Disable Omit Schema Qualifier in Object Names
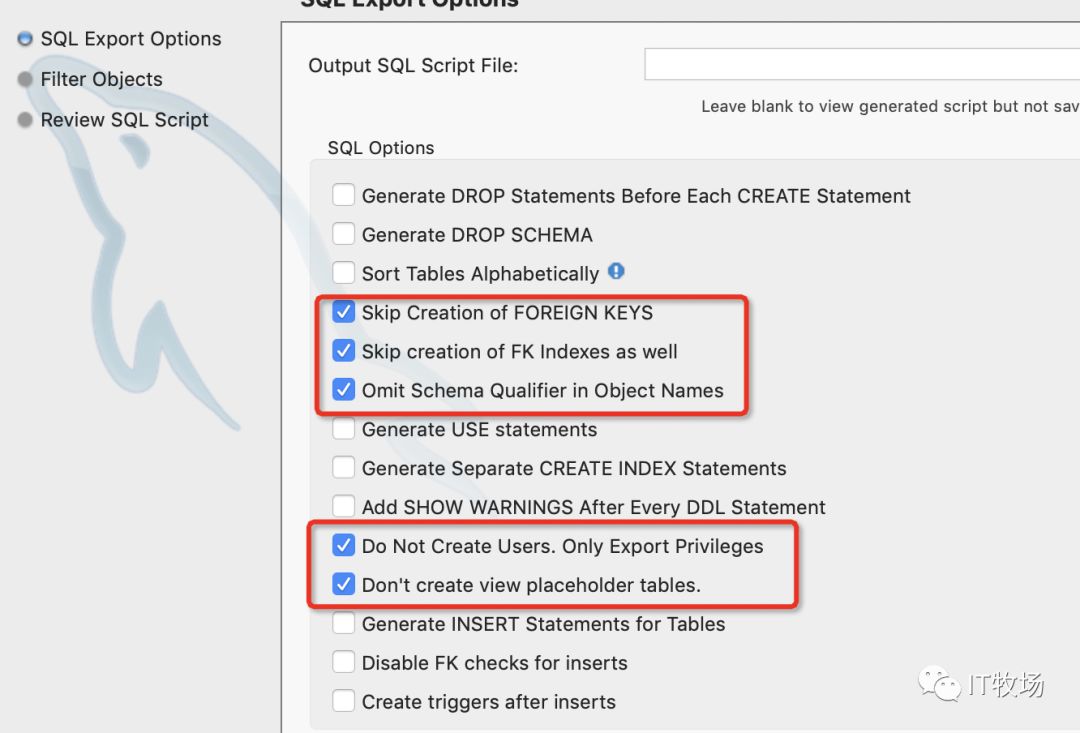 [344, 390]
